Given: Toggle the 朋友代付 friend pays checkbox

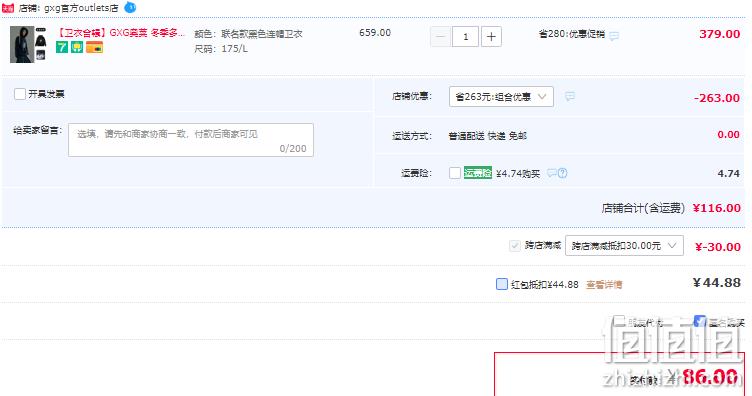Looking at the screenshot, I should [x=619, y=321].
